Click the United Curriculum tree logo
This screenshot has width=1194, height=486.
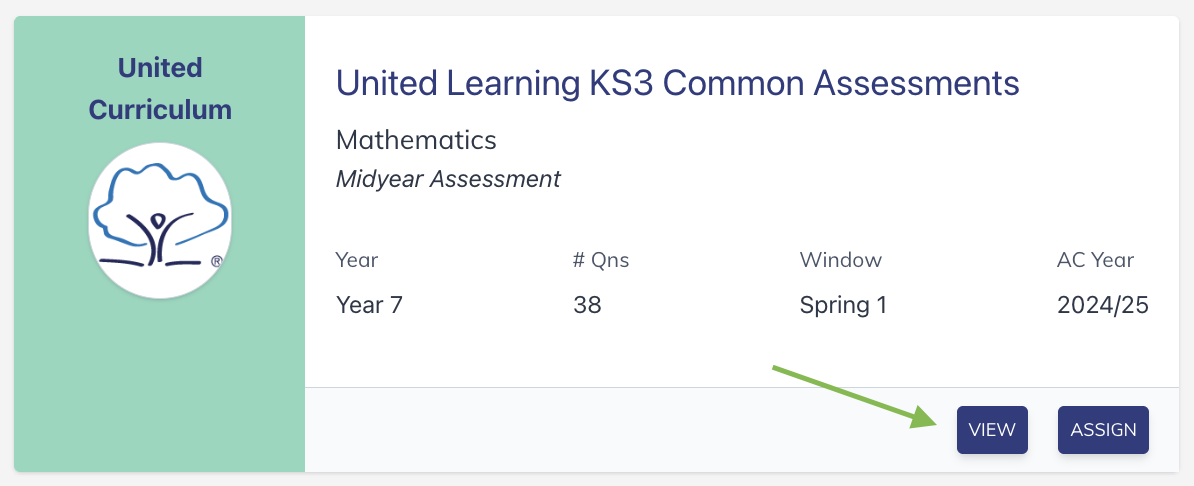click(160, 220)
